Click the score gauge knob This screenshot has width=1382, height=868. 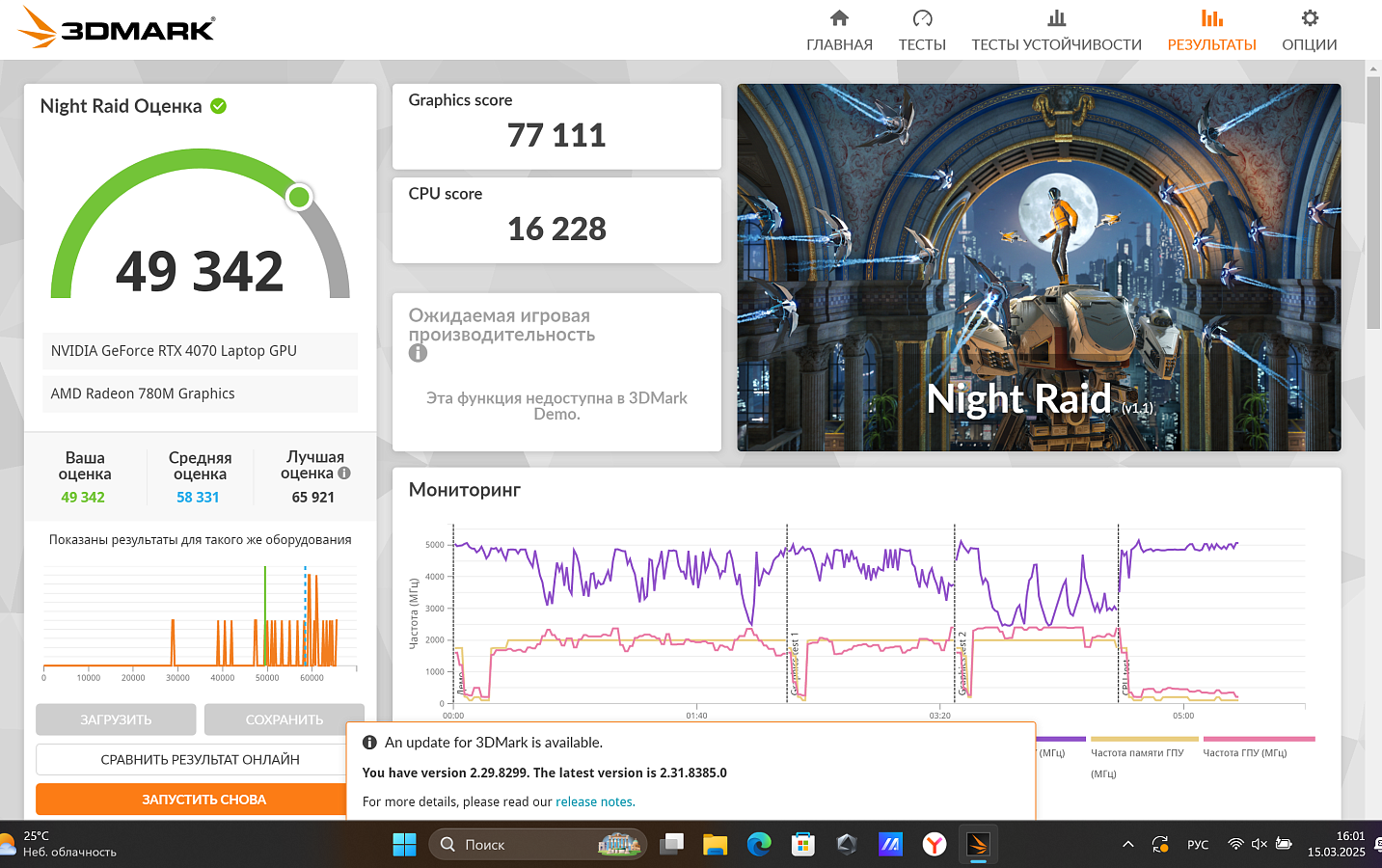pos(299,197)
